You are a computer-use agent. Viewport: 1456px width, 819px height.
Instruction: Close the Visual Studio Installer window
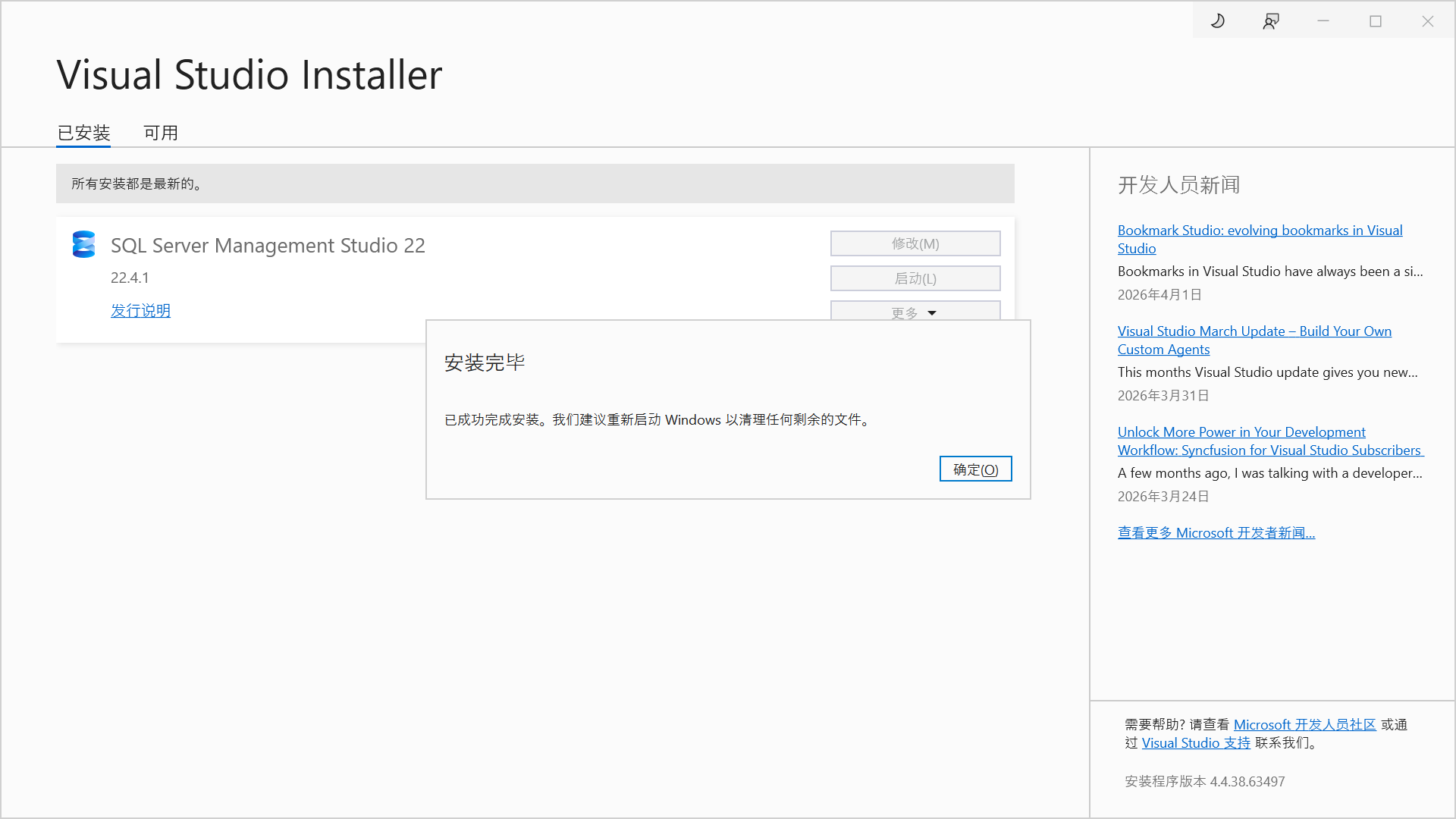(x=1428, y=21)
